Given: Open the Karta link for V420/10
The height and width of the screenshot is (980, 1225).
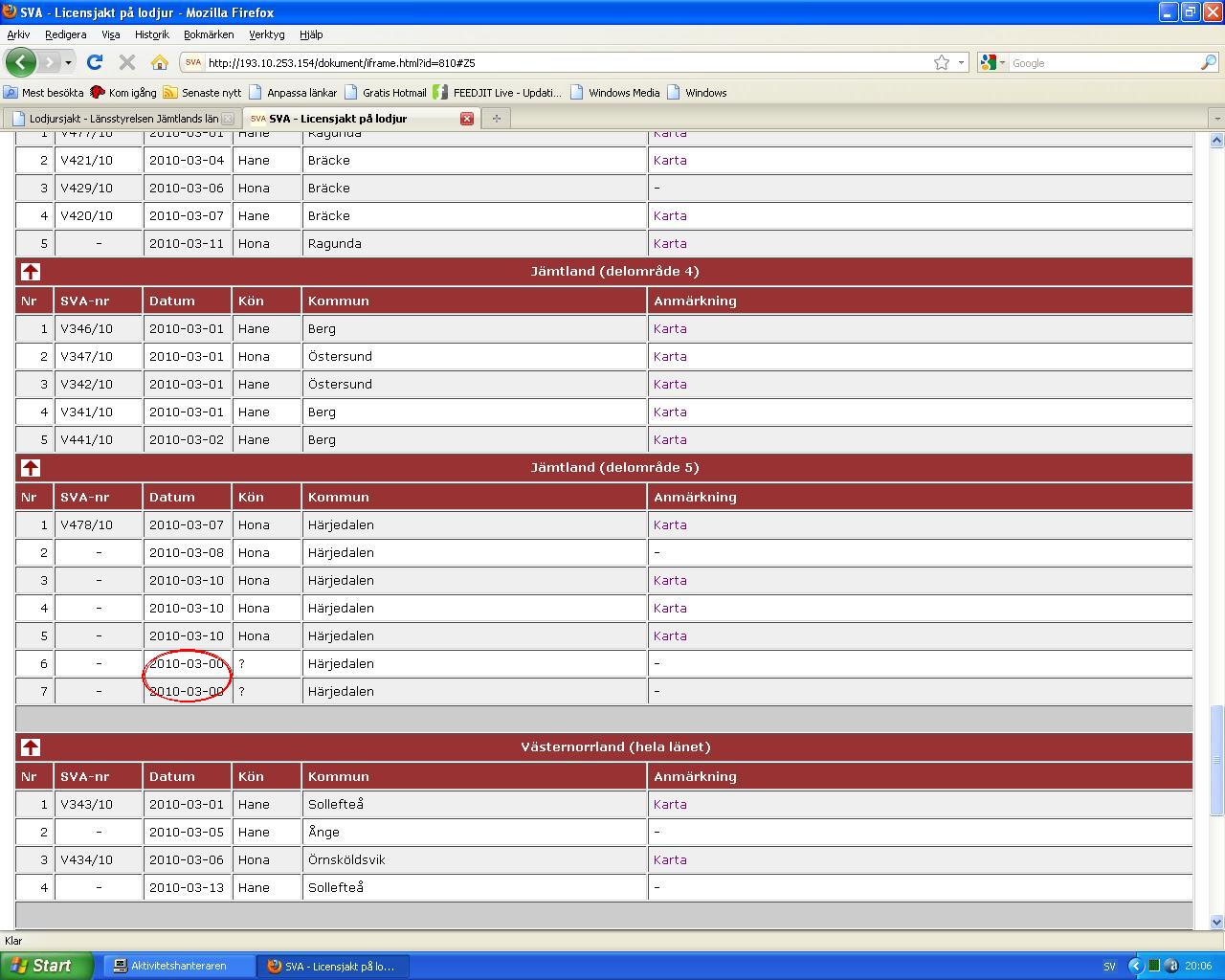Looking at the screenshot, I should (670, 216).
